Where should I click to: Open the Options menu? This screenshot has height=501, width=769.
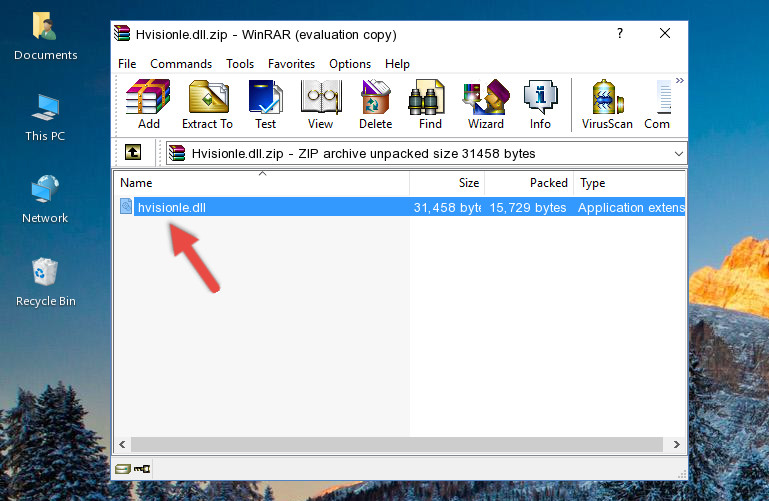click(x=350, y=64)
